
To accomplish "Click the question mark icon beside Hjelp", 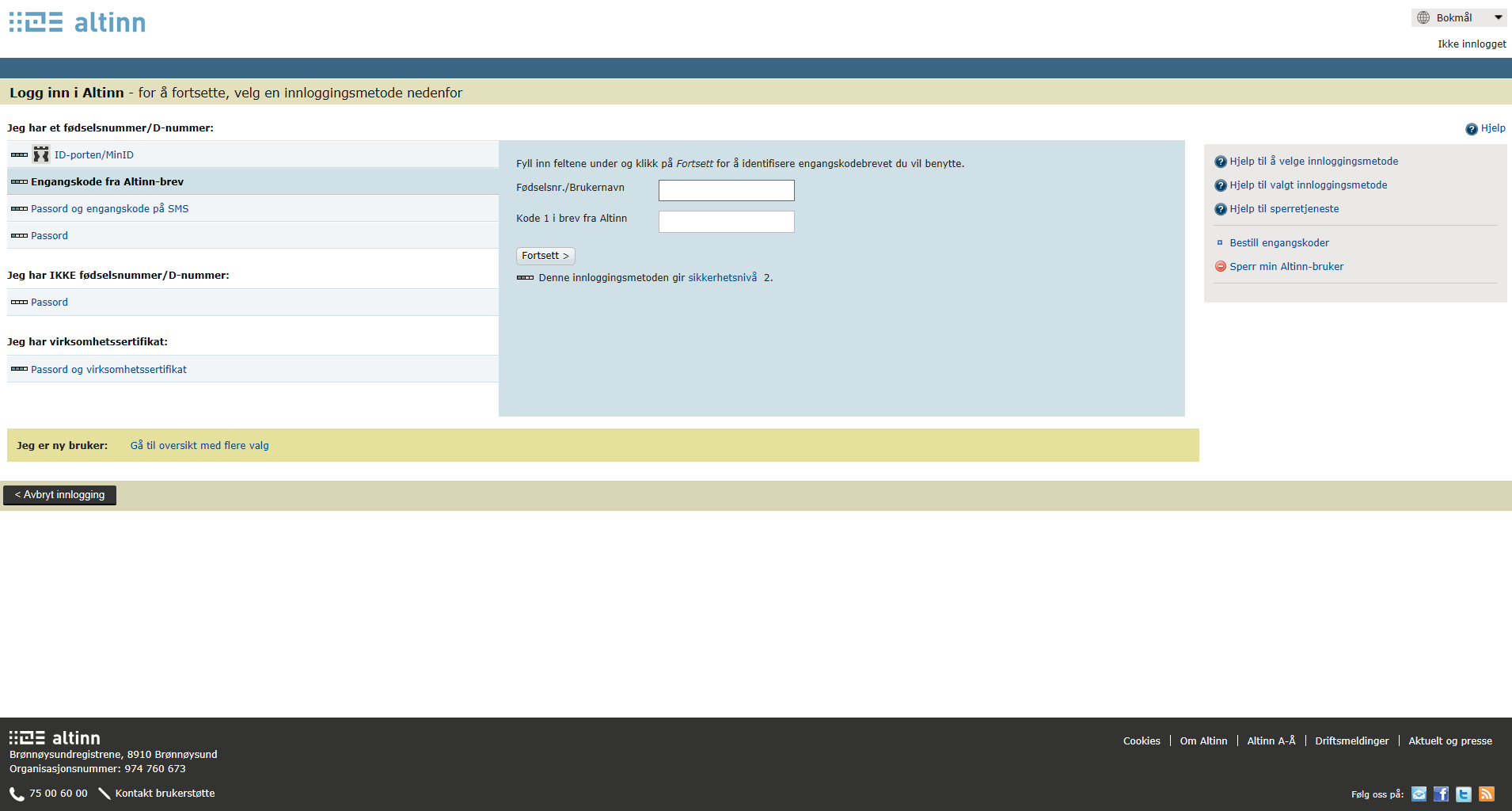I will (1471, 129).
